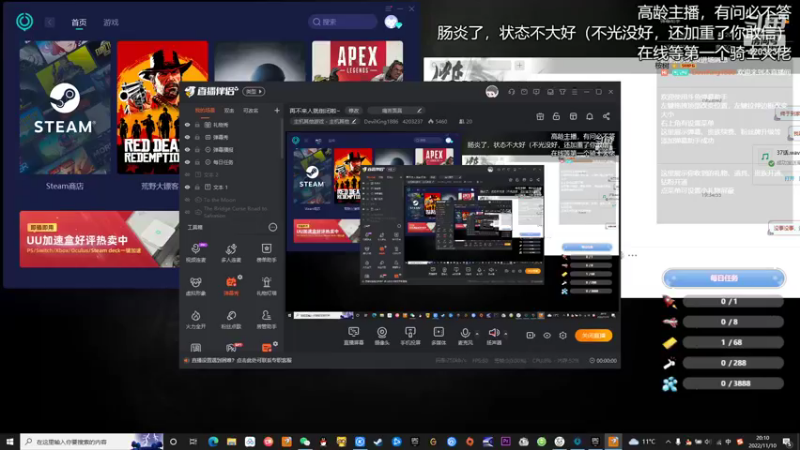Open WeChat from the taskbar
The height and width of the screenshot is (450, 800).
[x=305, y=441]
